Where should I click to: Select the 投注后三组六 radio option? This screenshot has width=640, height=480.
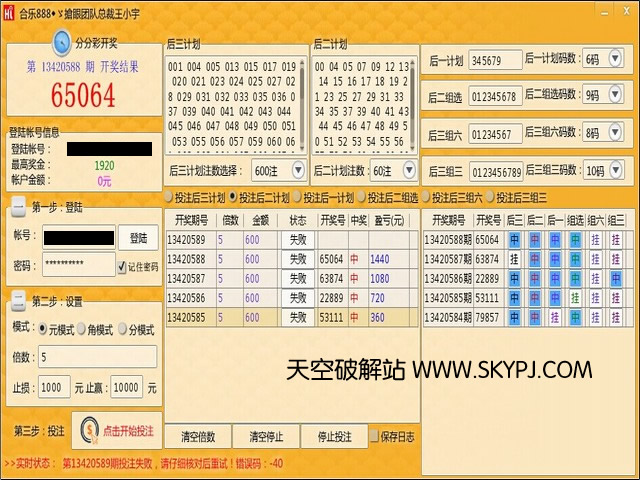pos(425,197)
